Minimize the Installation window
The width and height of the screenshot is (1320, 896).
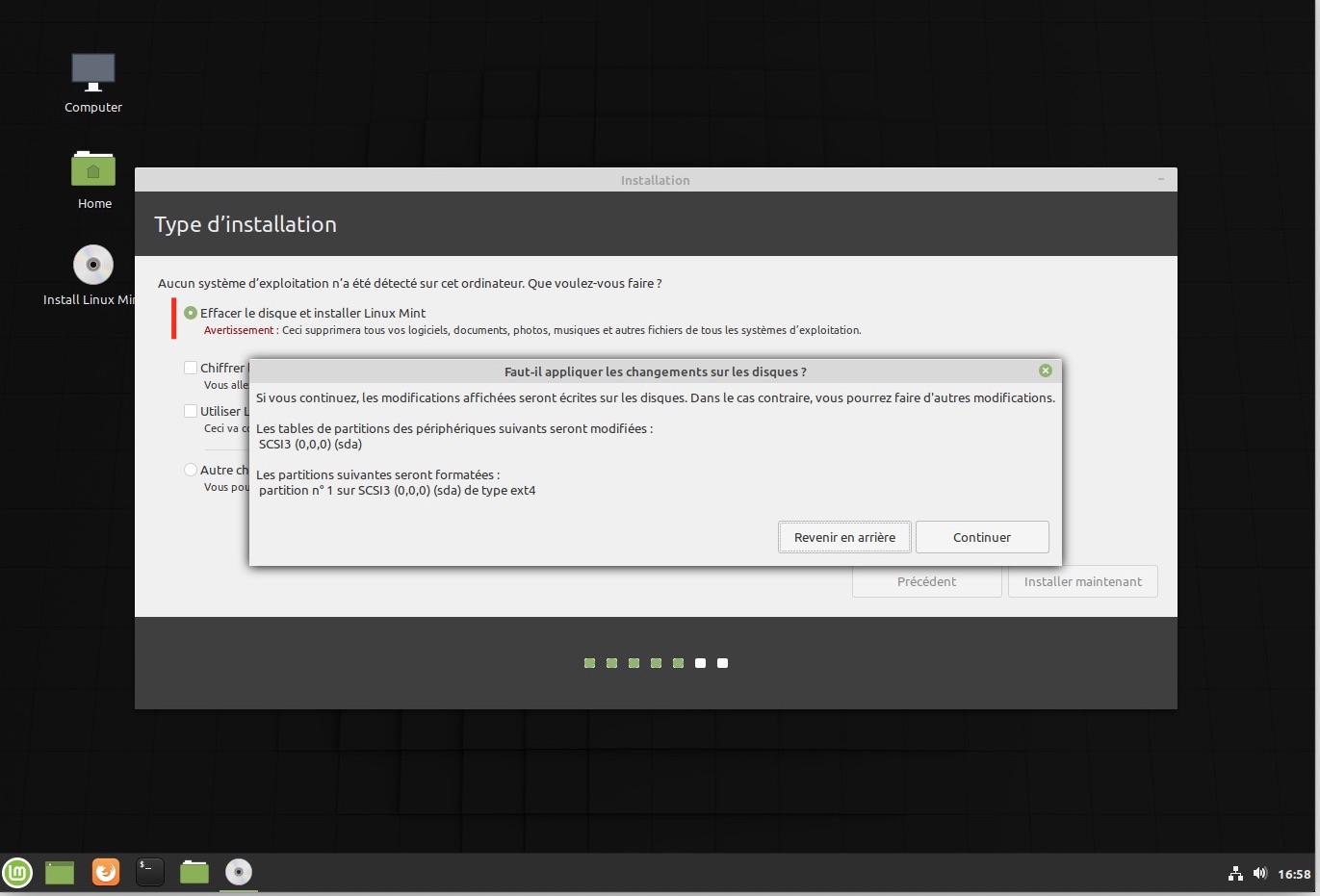pyautogui.click(x=1161, y=180)
